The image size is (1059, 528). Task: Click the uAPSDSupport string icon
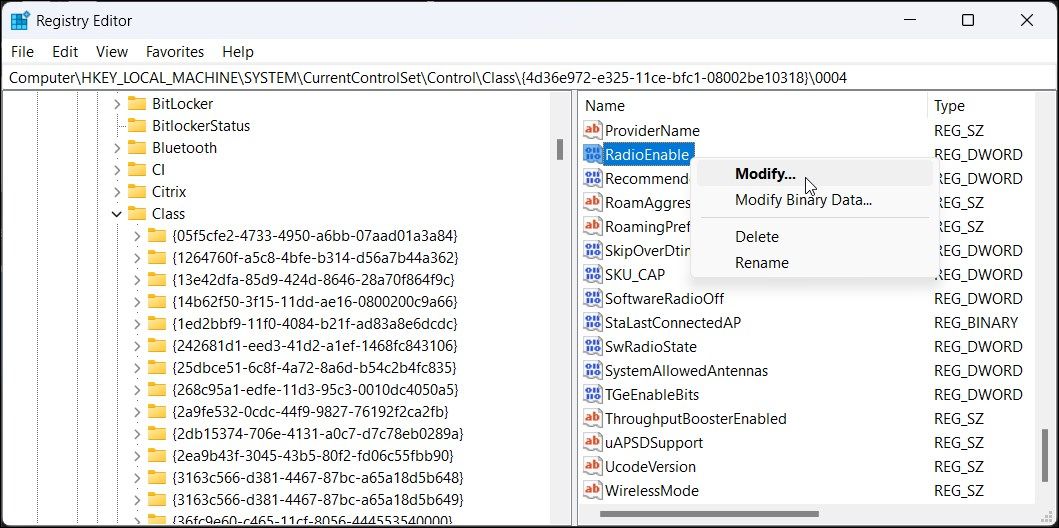(x=592, y=442)
